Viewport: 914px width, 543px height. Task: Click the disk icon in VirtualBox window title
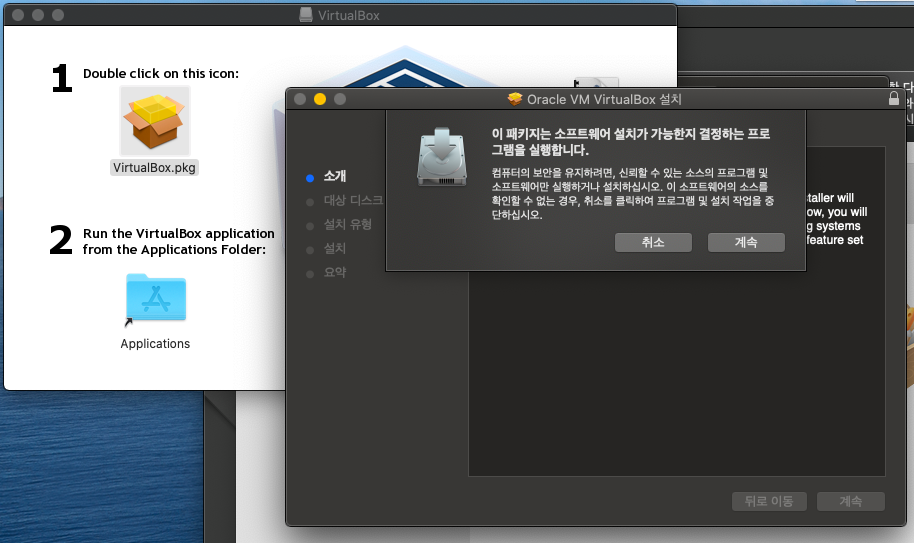pyautogui.click(x=306, y=15)
